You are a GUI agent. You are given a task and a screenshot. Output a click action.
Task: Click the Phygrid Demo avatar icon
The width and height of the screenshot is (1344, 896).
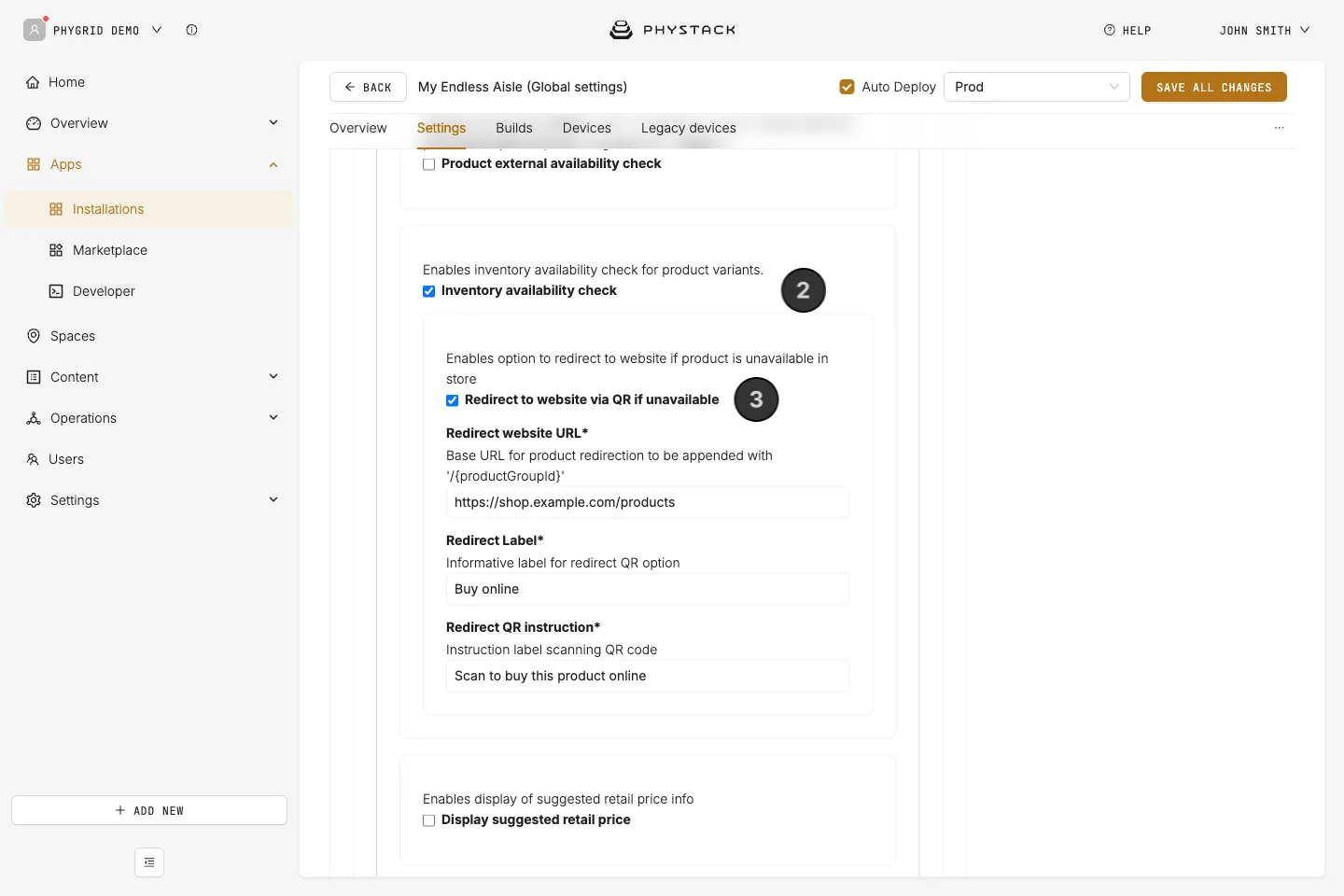click(x=35, y=30)
